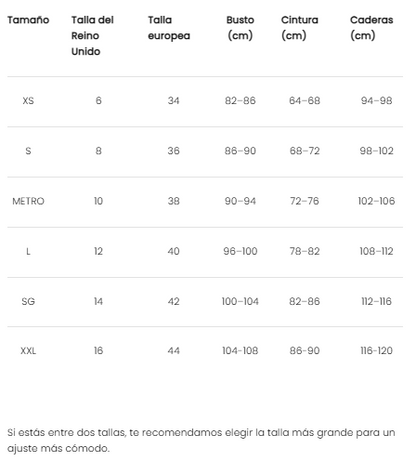Select the L size cell
The image size is (416, 461).
[x=28, y=251]
